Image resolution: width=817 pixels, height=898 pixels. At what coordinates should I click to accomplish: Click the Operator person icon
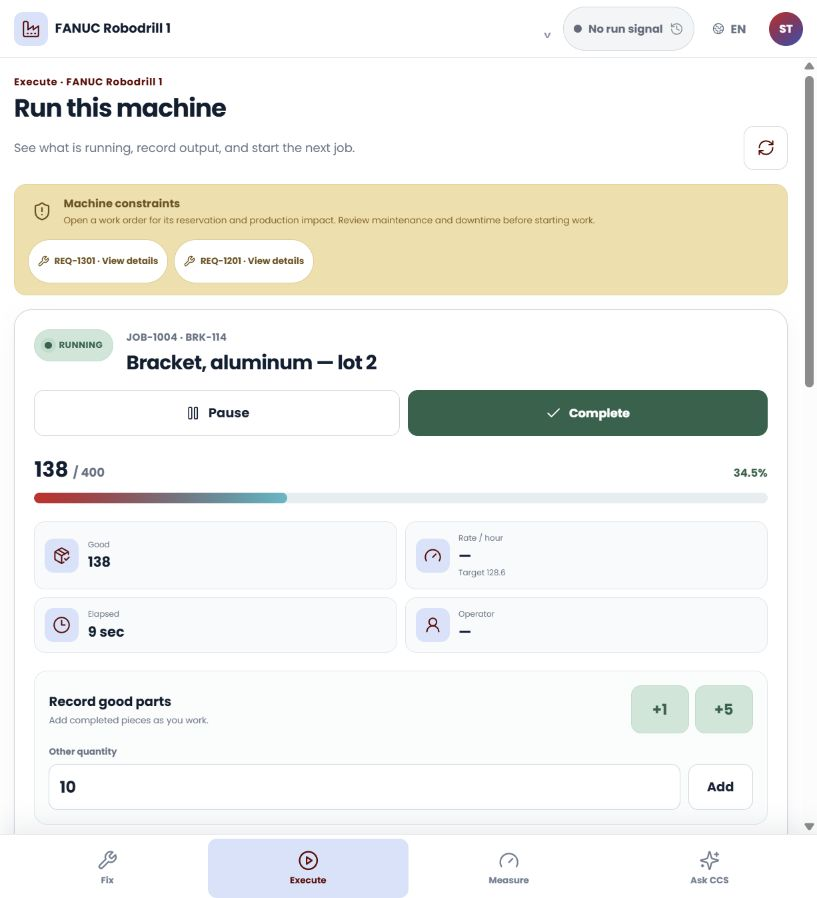(433, 625)
